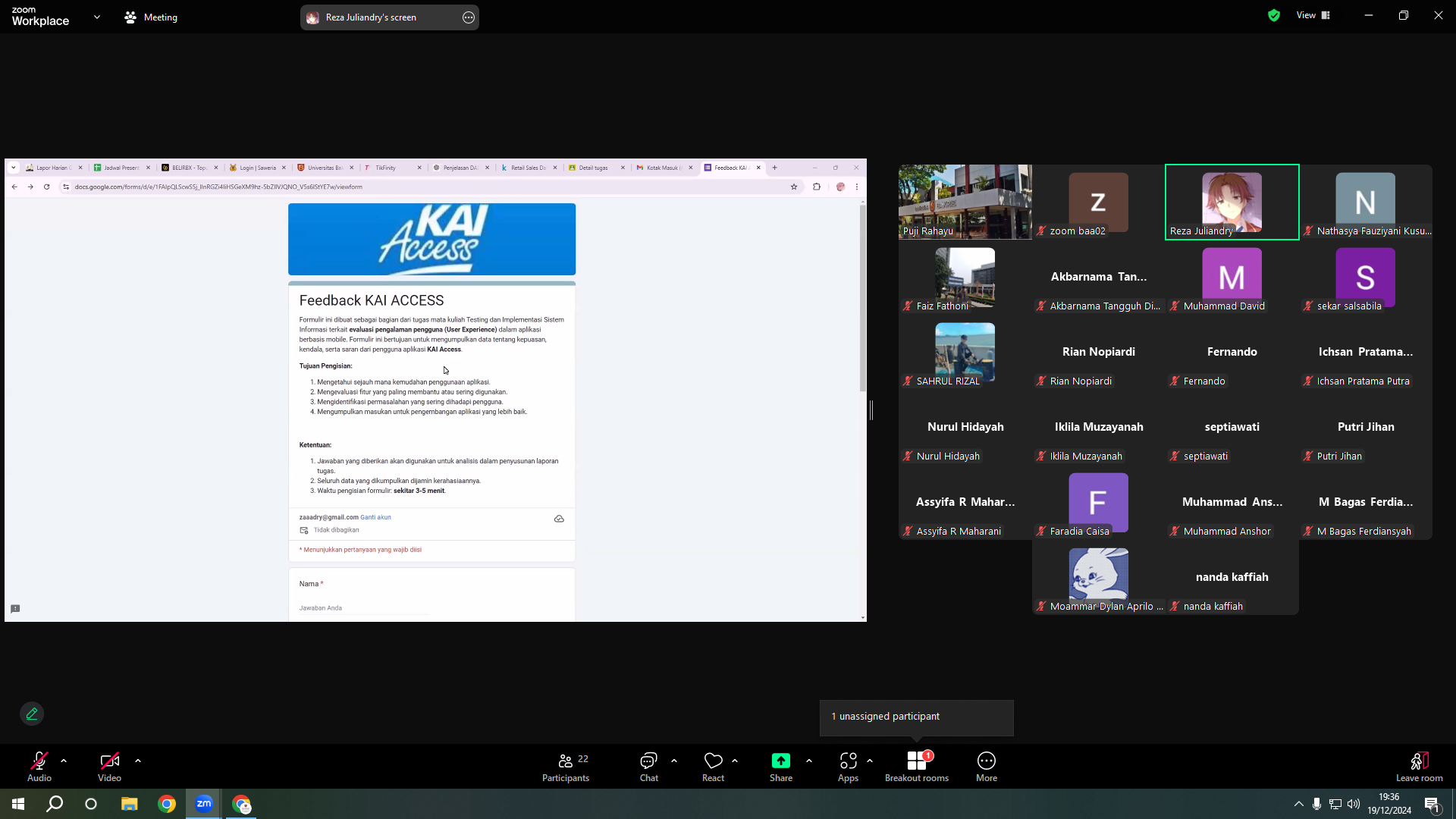1456x819 pixels.
Task: Open the Windows notification center
Action: tap(1432, 804)
